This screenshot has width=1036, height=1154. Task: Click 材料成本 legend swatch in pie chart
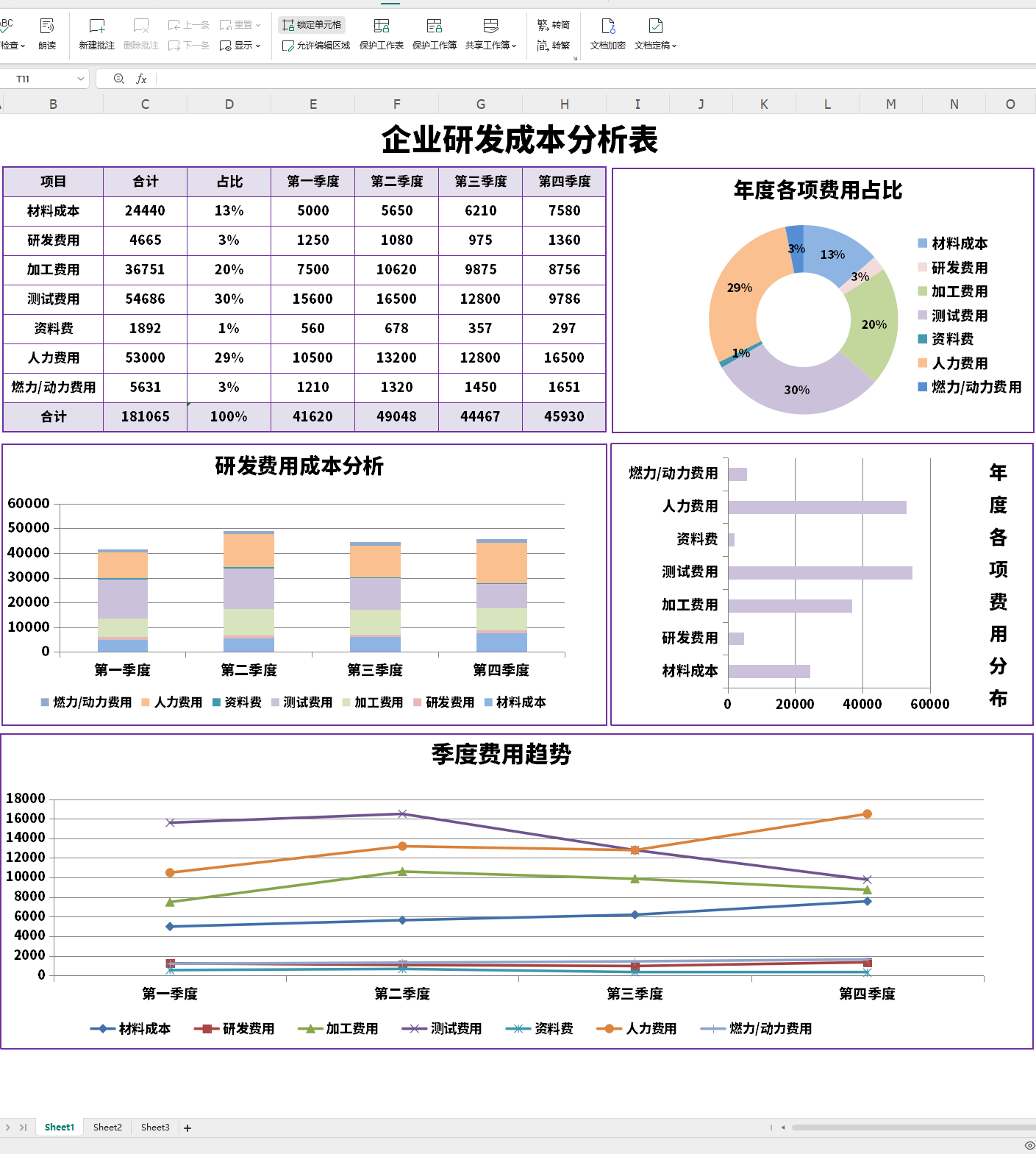[922, 243]
